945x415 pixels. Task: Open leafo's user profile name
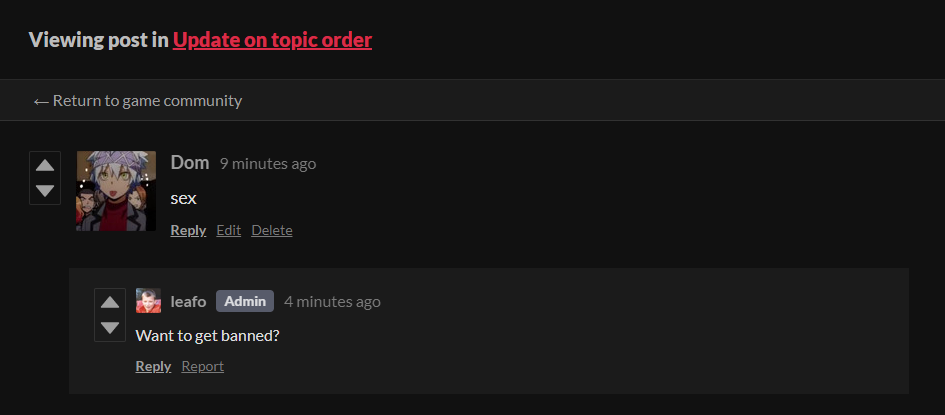[x=189, y=301]
